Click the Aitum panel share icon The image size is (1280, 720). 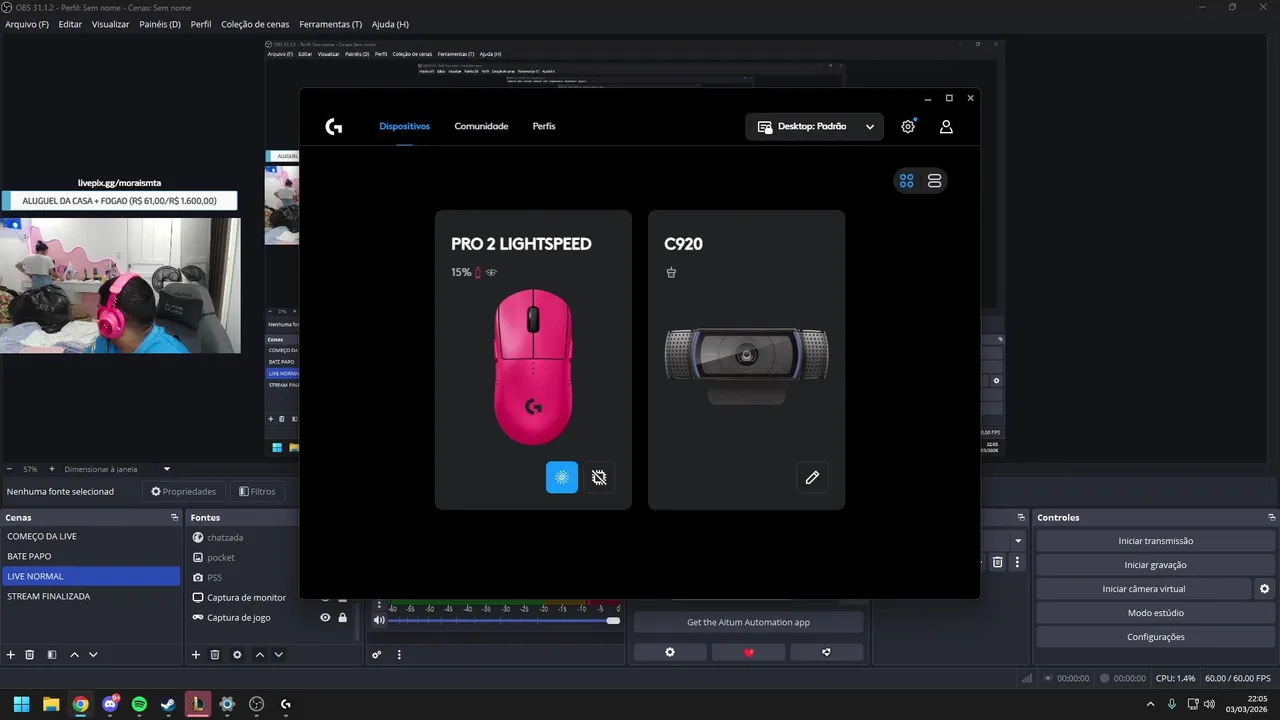(x=826, y=653)
